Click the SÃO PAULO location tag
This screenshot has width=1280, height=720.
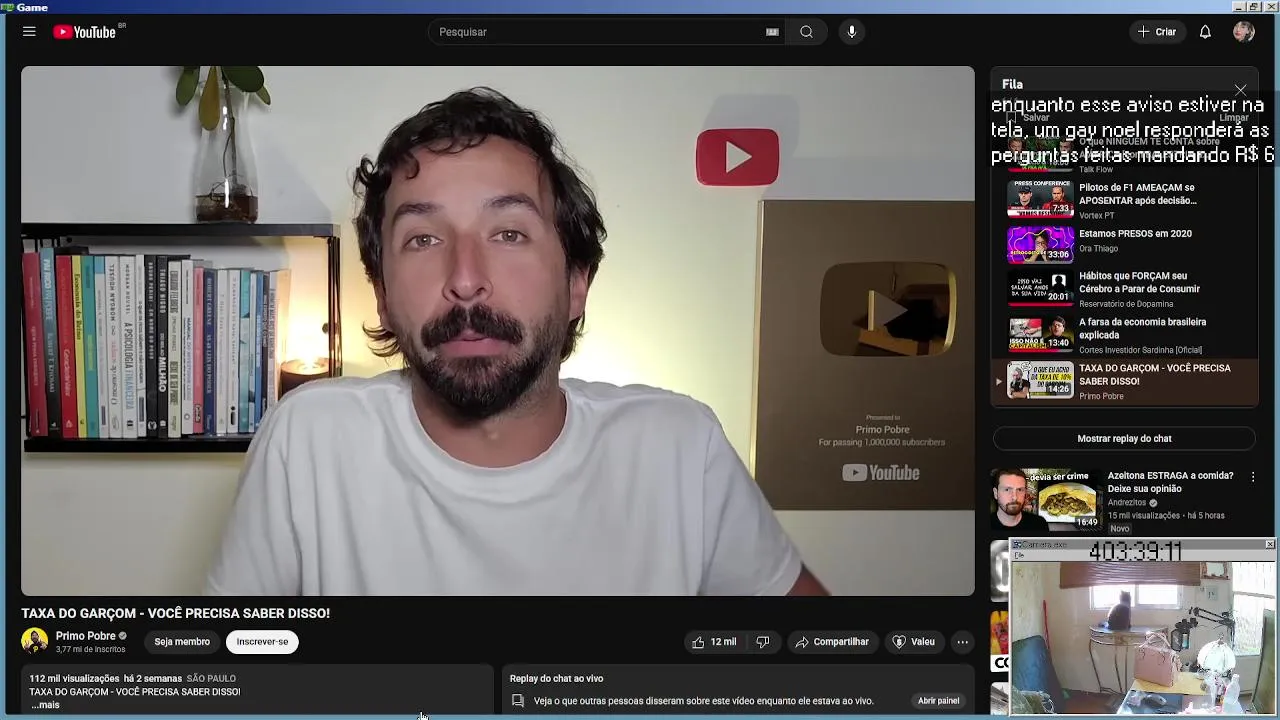[x=211, y=679]
